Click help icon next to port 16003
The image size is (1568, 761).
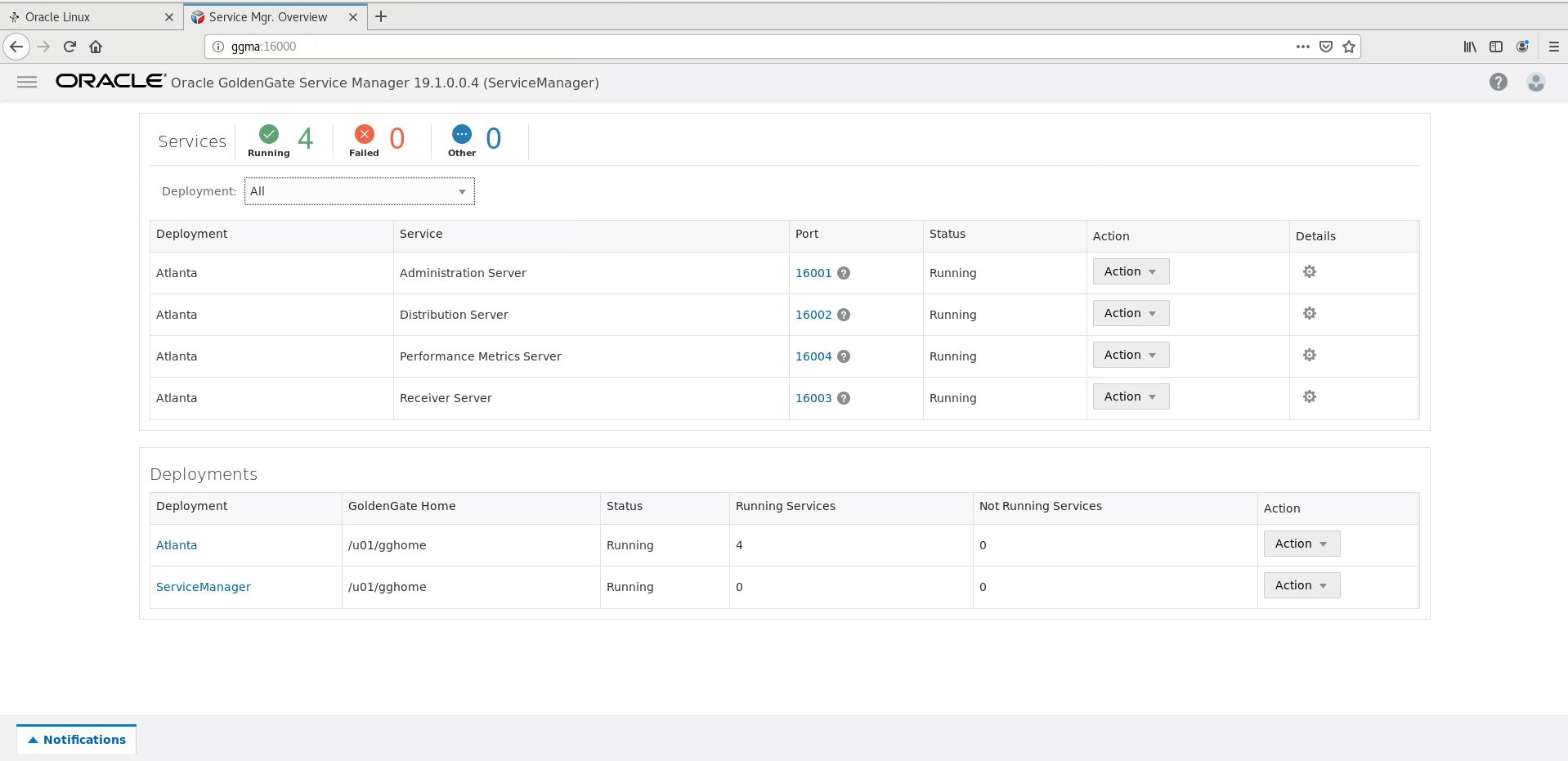pos(844,398)
